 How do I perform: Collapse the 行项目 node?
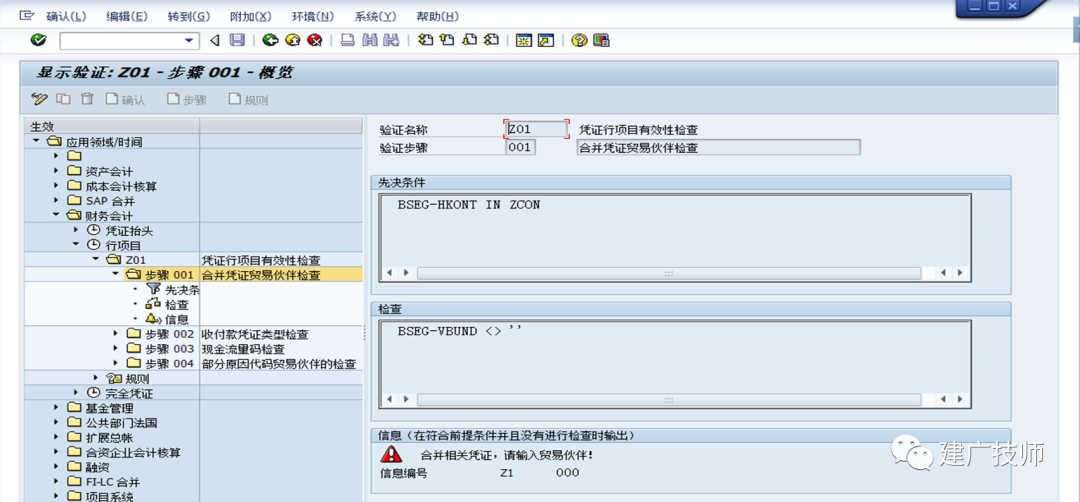coord(76,244)
